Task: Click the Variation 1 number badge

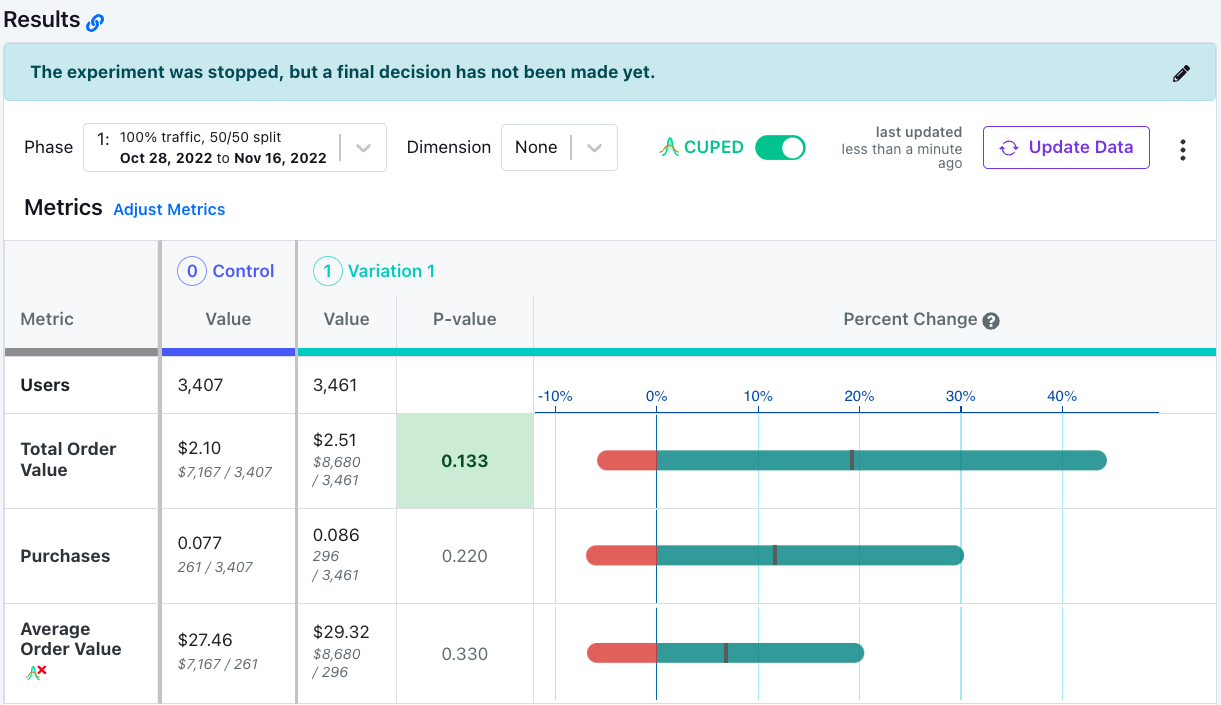Action: click(327, 271)
